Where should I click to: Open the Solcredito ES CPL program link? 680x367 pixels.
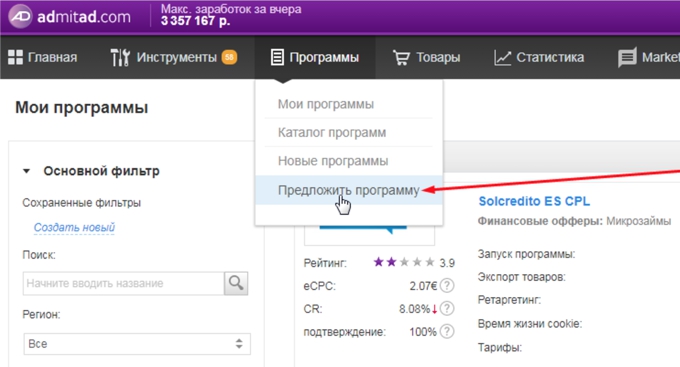pyautogui.click(x=534, y=201)
